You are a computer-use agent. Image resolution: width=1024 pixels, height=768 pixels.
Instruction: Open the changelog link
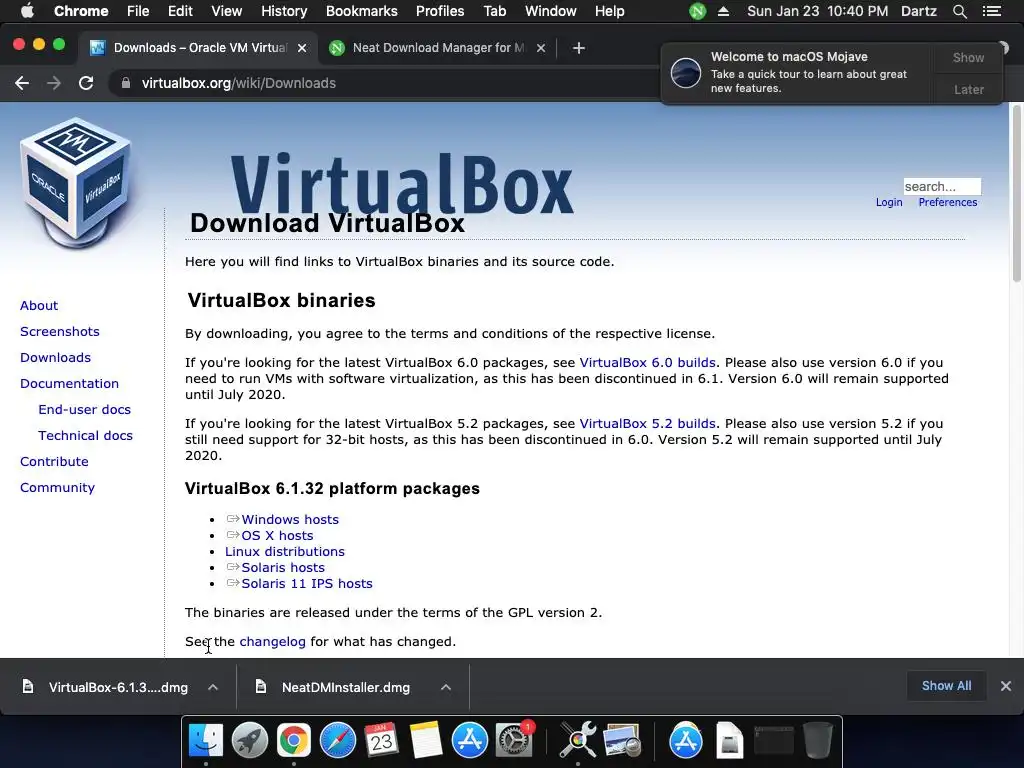coord(272,641)
